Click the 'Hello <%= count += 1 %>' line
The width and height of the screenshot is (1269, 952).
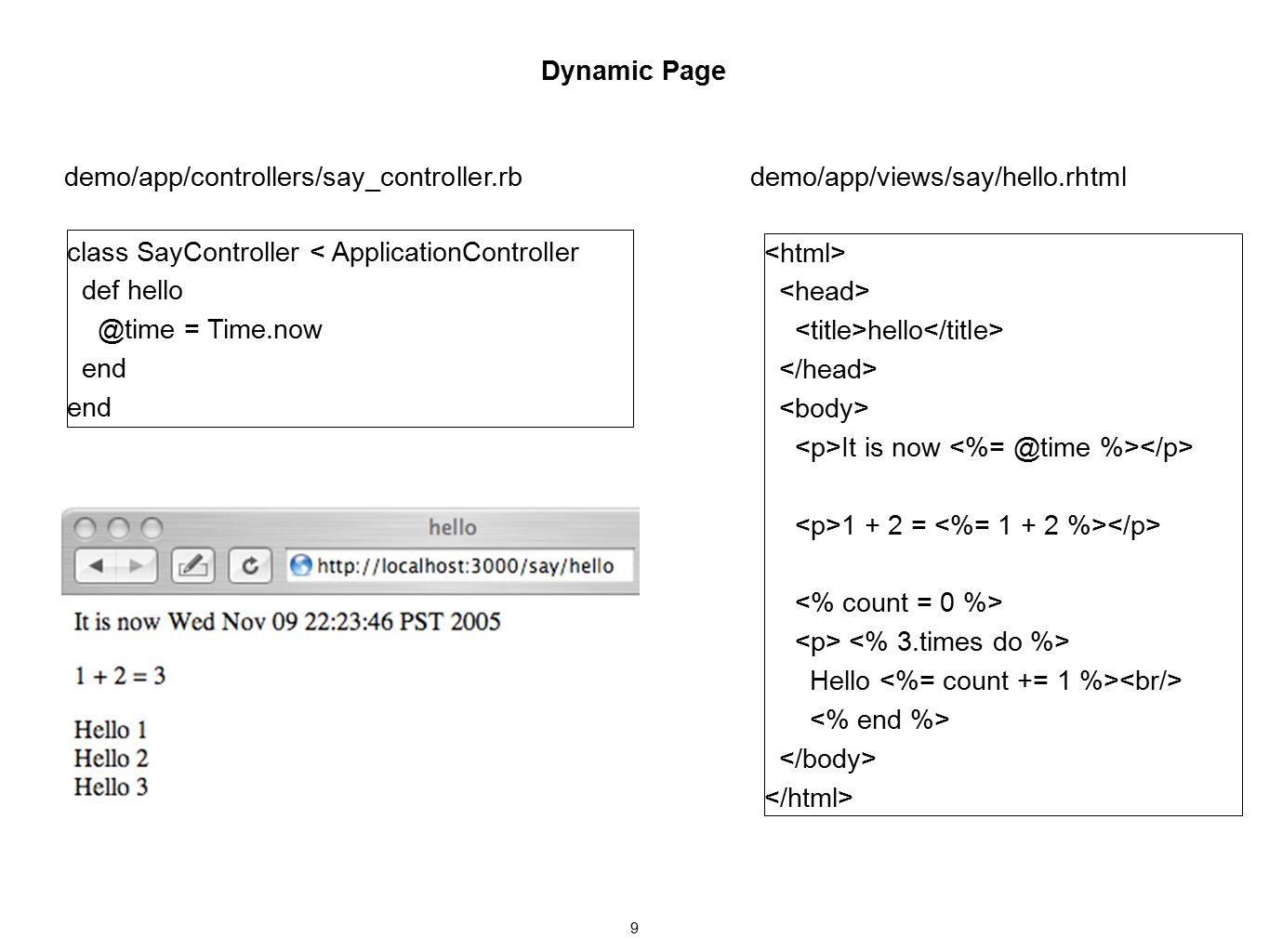pyautogui.click(x=996, y=681)
